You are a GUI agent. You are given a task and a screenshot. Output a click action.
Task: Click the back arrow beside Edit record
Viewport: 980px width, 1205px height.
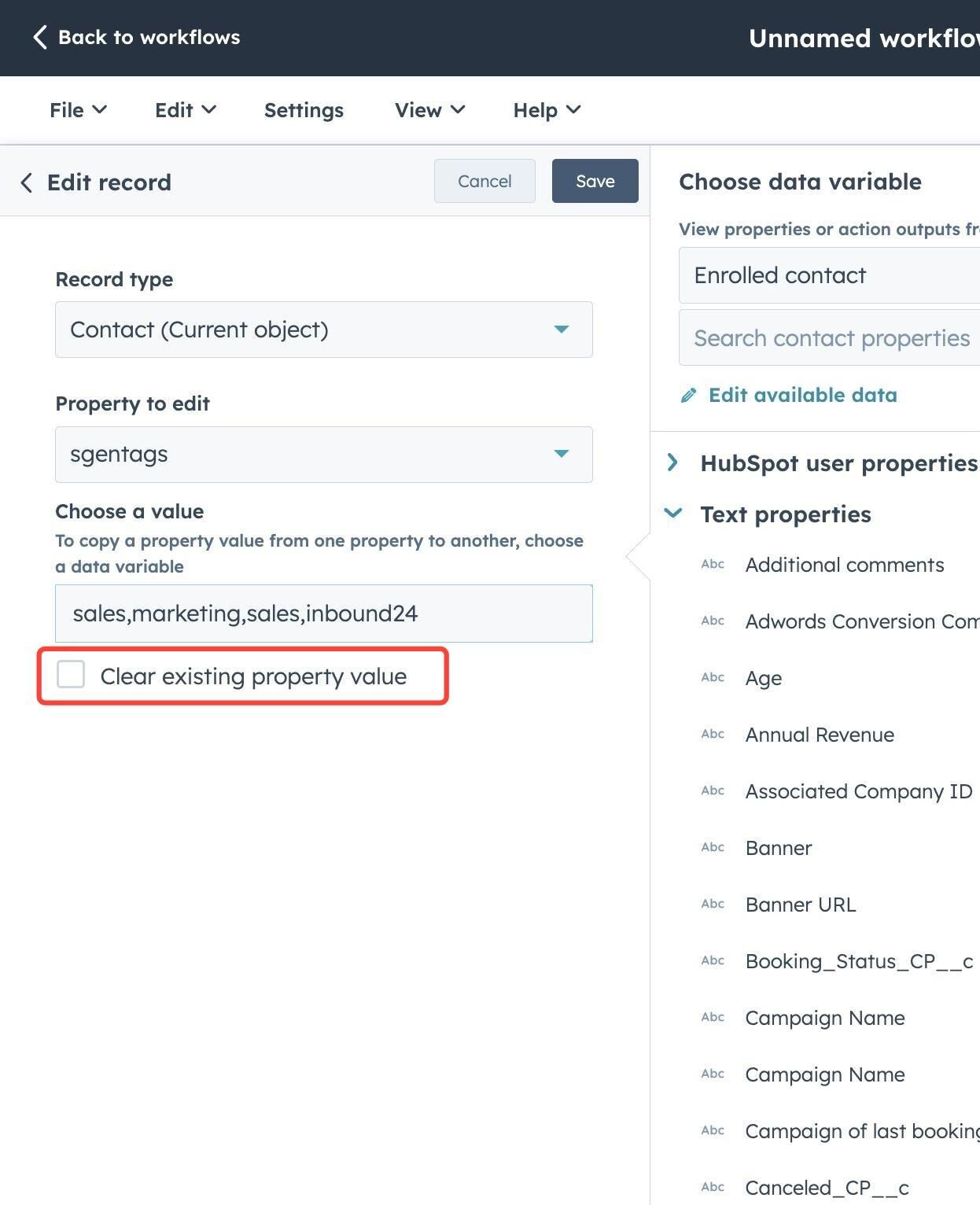click(x=27, y=182)
